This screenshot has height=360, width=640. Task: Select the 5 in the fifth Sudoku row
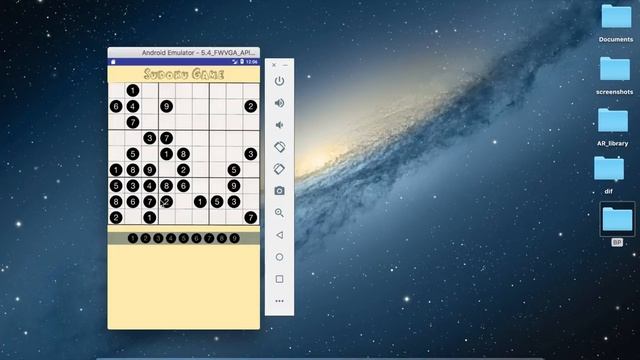(x=133, y=154)
